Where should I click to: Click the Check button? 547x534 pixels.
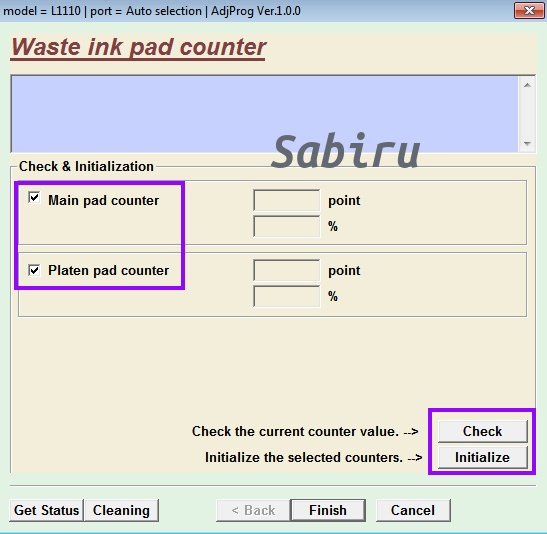click(482, 431)
